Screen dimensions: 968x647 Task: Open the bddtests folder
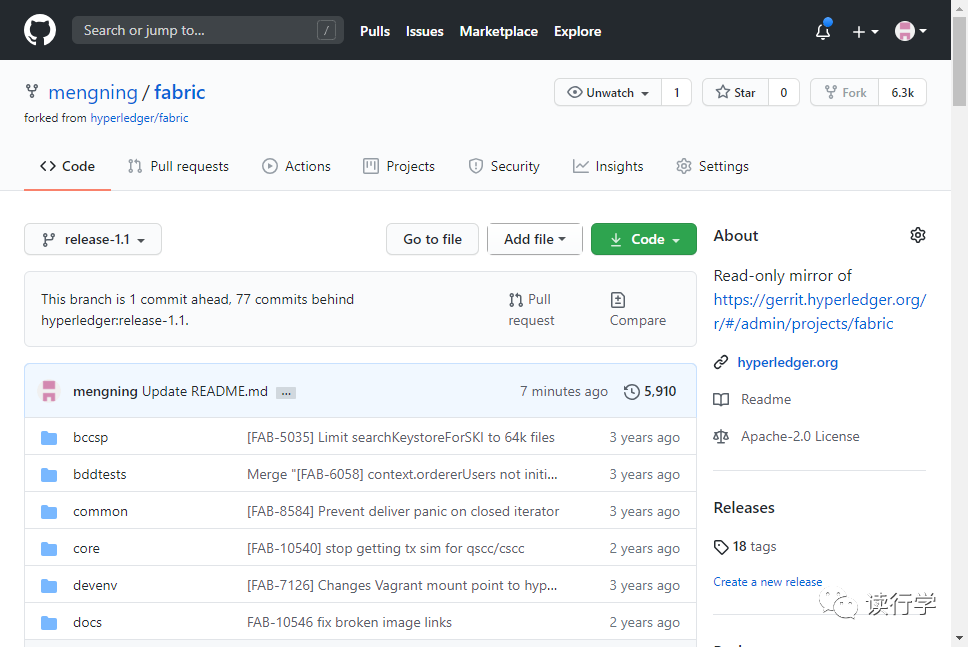coord(99,474)
